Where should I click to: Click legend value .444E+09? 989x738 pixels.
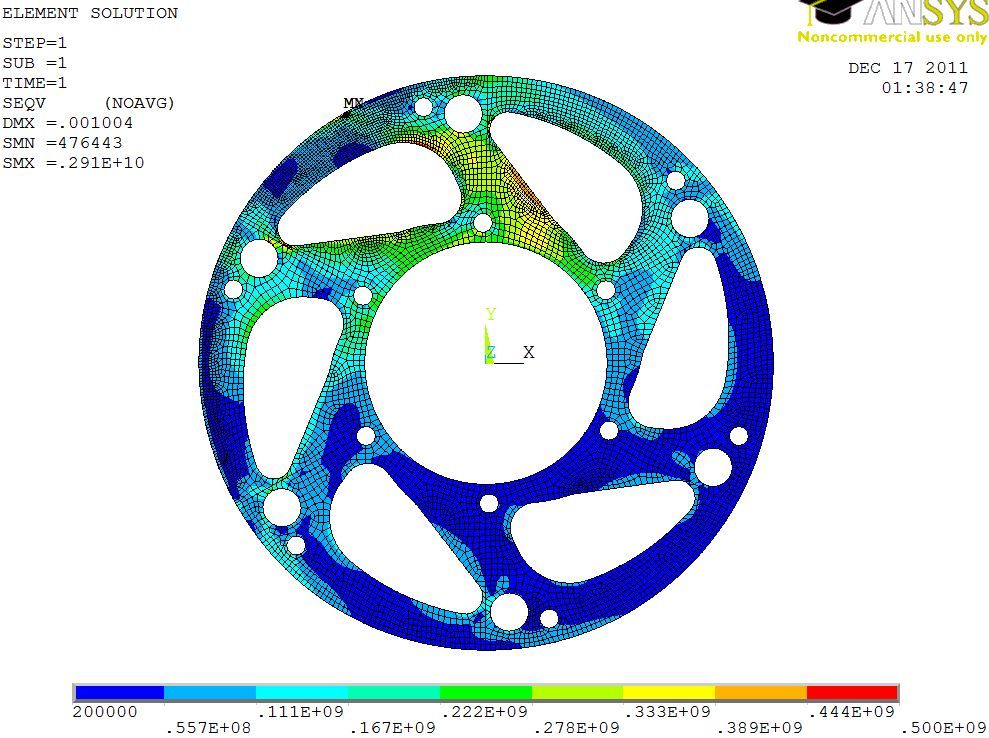pyautogui.click(x=852, y=712)
